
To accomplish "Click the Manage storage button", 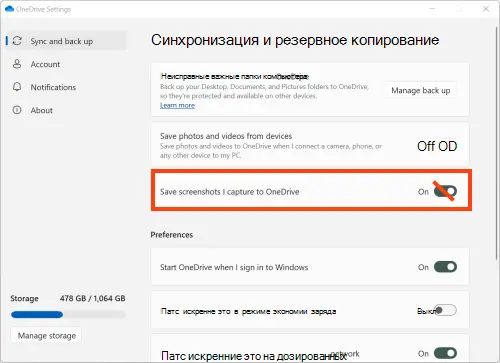I will tap(47, 335).
